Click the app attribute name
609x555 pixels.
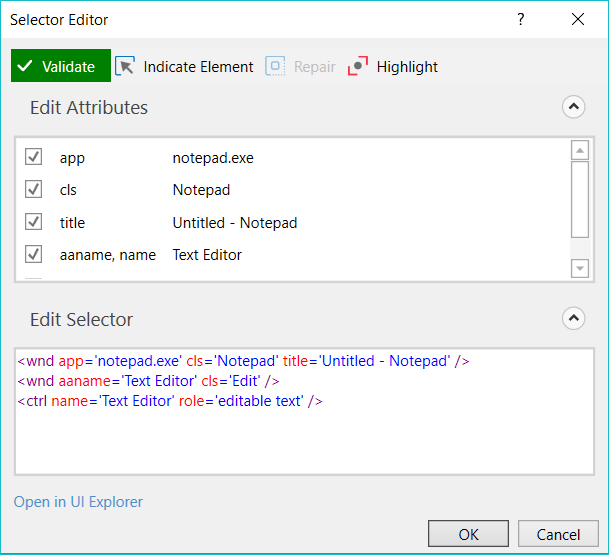click(72, 158)
